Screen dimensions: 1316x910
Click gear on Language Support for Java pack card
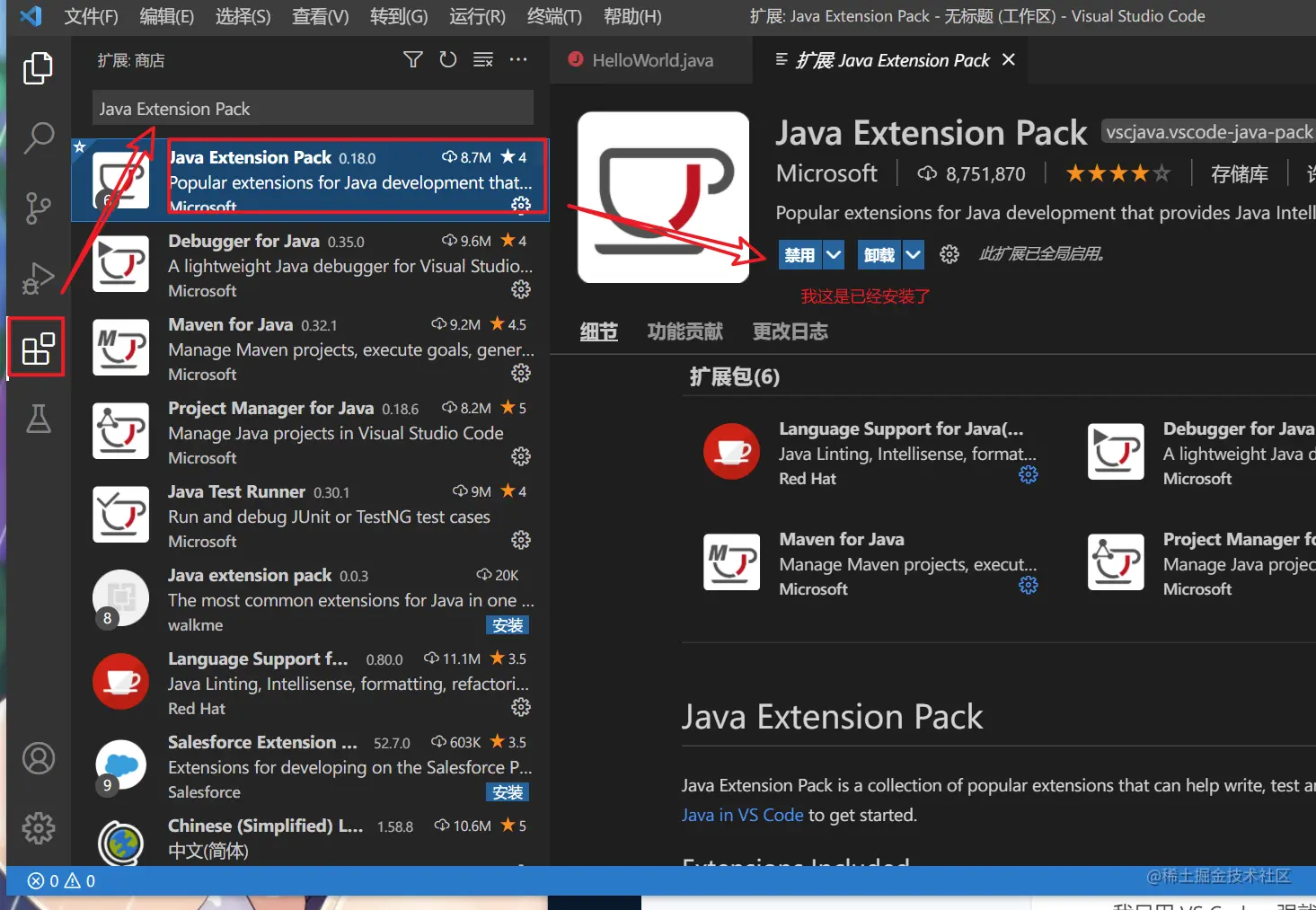(x=1029, y=474)
